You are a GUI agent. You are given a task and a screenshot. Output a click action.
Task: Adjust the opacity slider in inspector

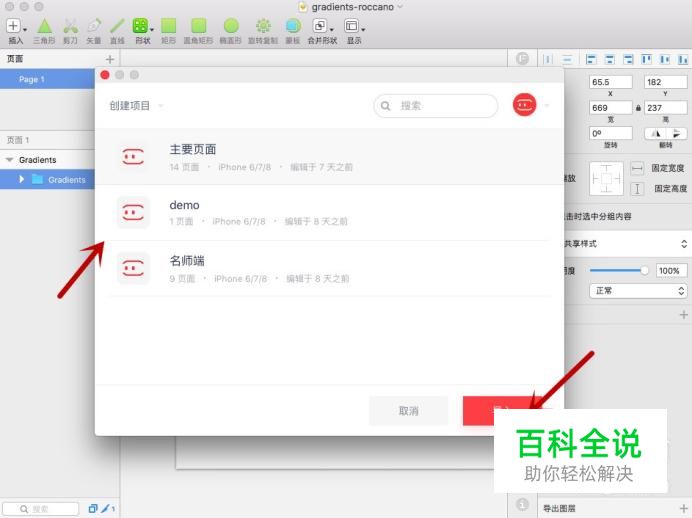(619, 270)
